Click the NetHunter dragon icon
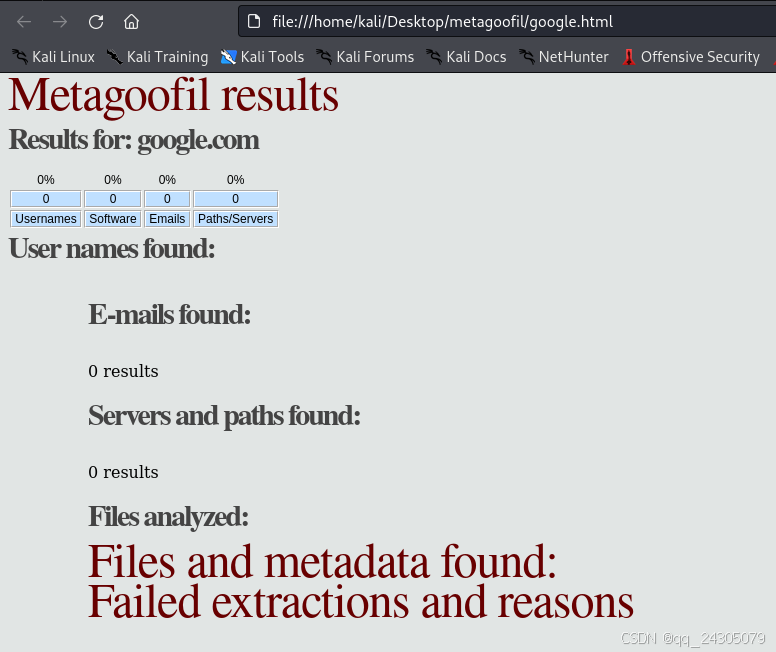 527,57
